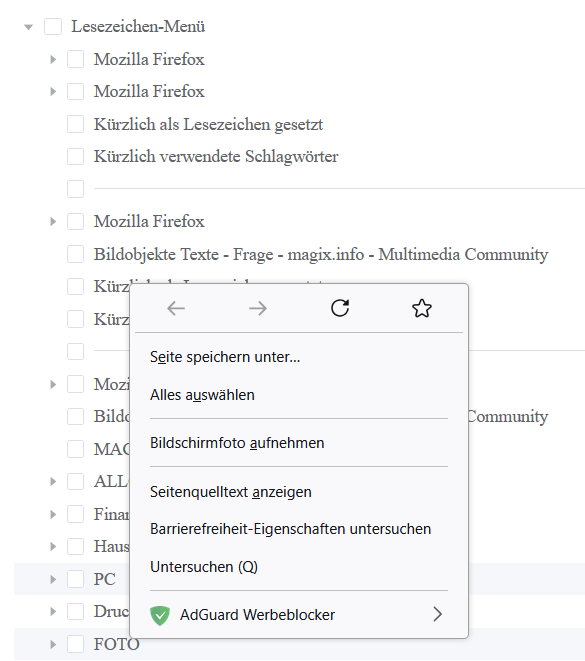Screen dimensions: 585x661
Task: Tick the Druc folder checkbox
Action: click(75, 611)
